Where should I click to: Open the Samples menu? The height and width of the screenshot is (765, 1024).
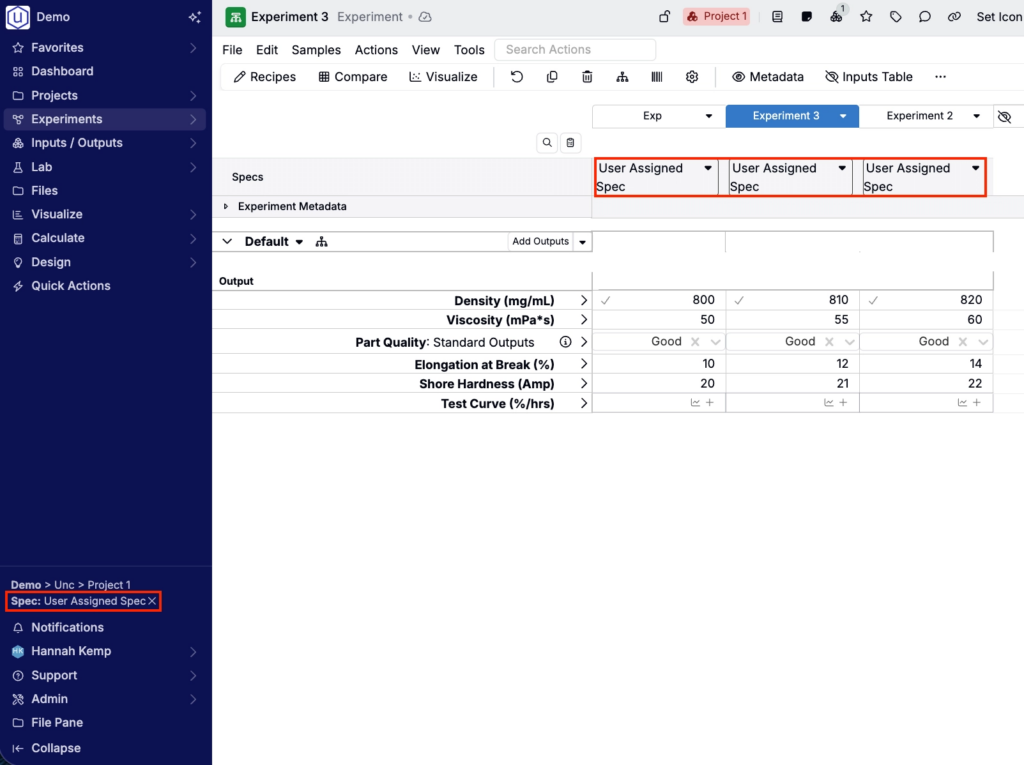coord(316,50)
